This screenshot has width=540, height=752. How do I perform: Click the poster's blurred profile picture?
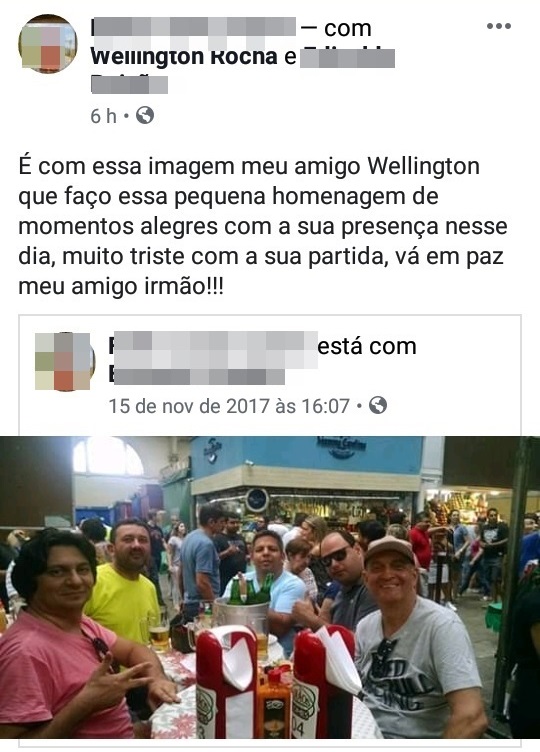47,44
